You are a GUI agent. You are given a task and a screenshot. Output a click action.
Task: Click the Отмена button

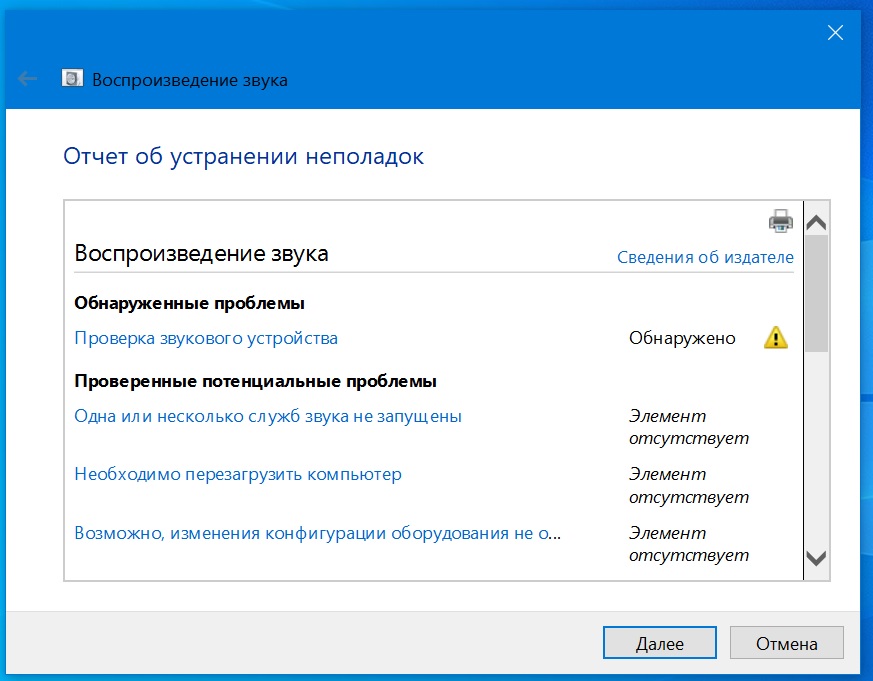(x=787, y=643)
